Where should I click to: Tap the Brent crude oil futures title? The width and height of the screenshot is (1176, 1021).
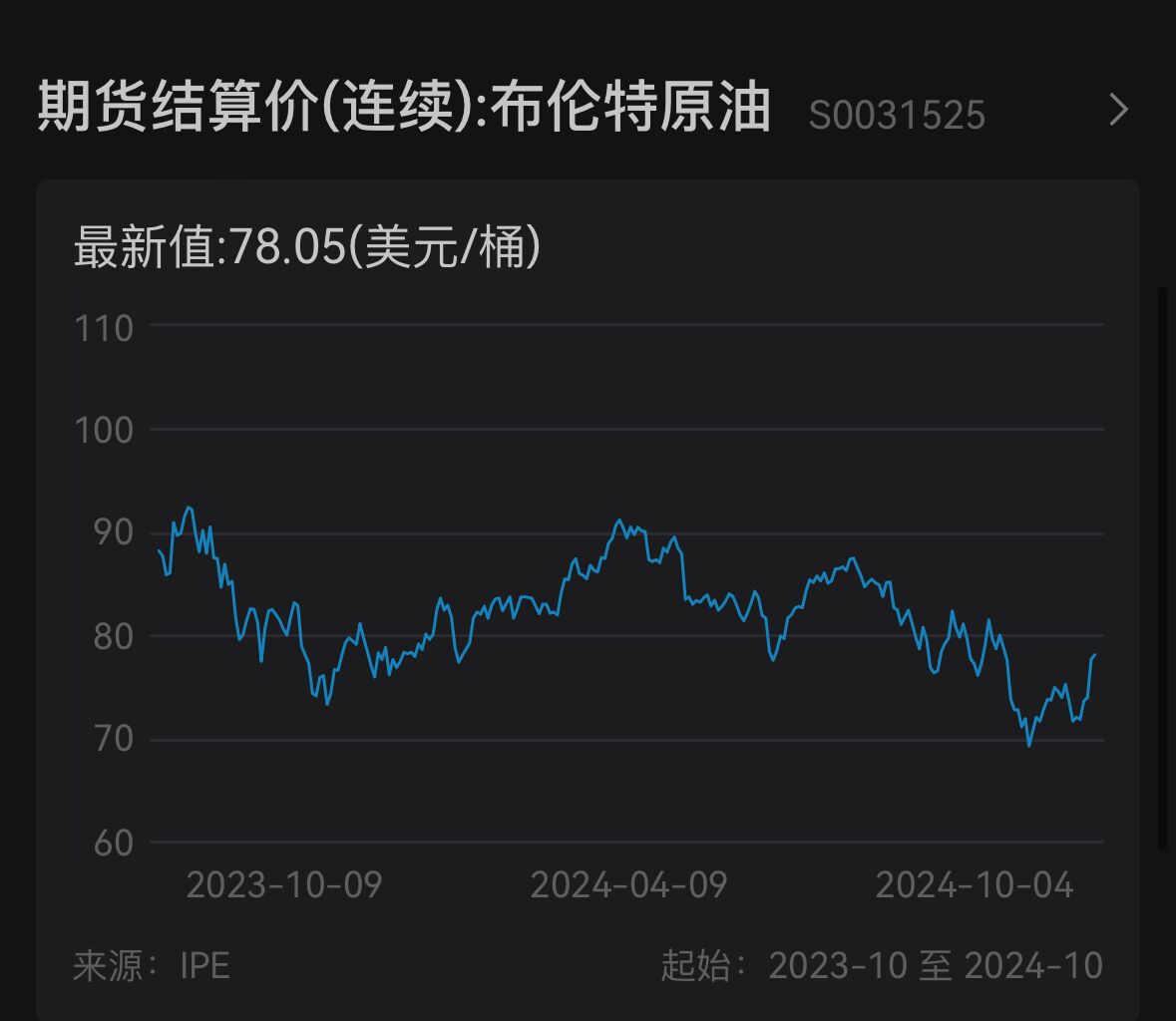click(404, 109)
